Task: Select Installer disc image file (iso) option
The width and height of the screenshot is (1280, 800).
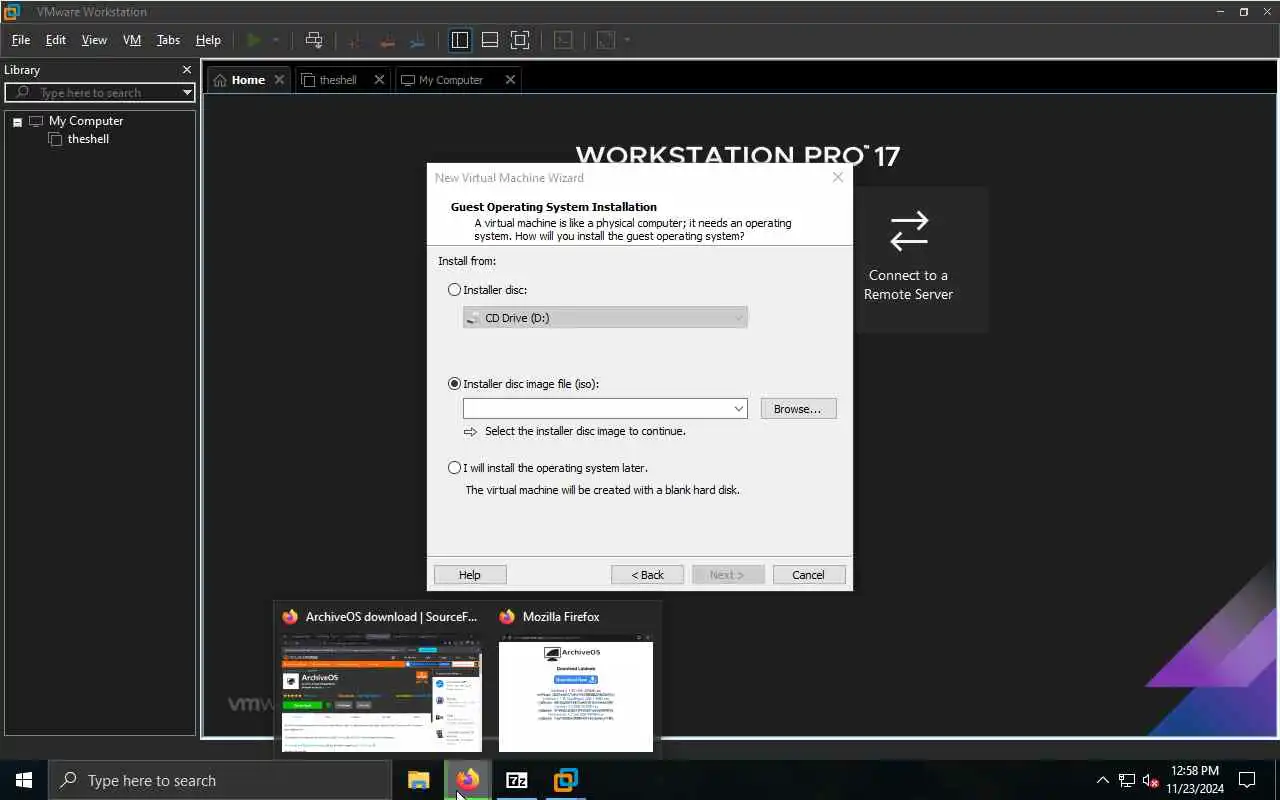Action: (455, 384)
